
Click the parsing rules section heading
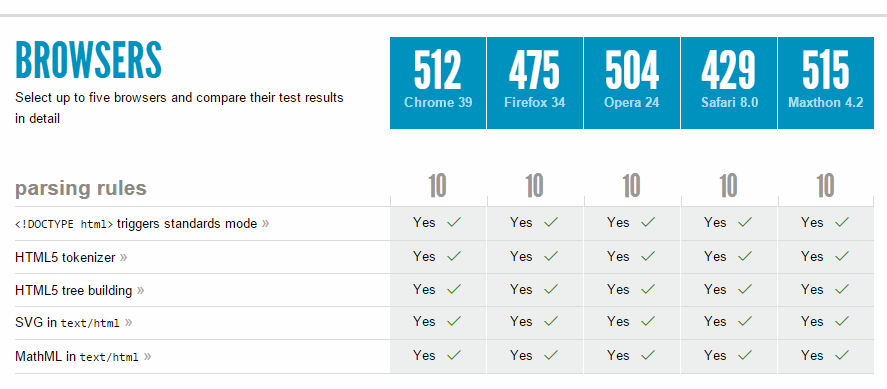[x=81, y=188]
